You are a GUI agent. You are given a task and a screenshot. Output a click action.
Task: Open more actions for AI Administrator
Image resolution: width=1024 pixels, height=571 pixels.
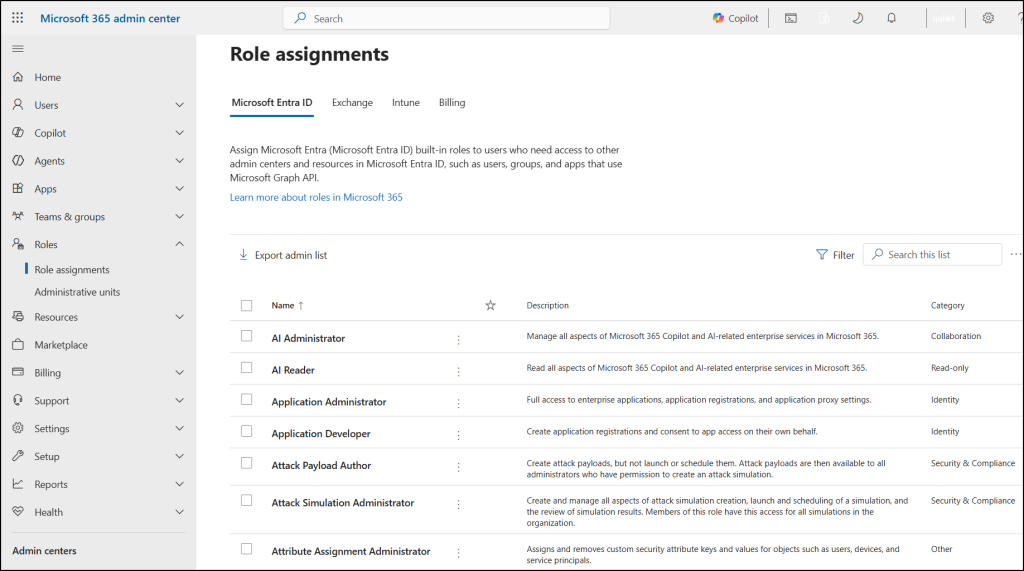pyautogui.click(x=458, y=340)
